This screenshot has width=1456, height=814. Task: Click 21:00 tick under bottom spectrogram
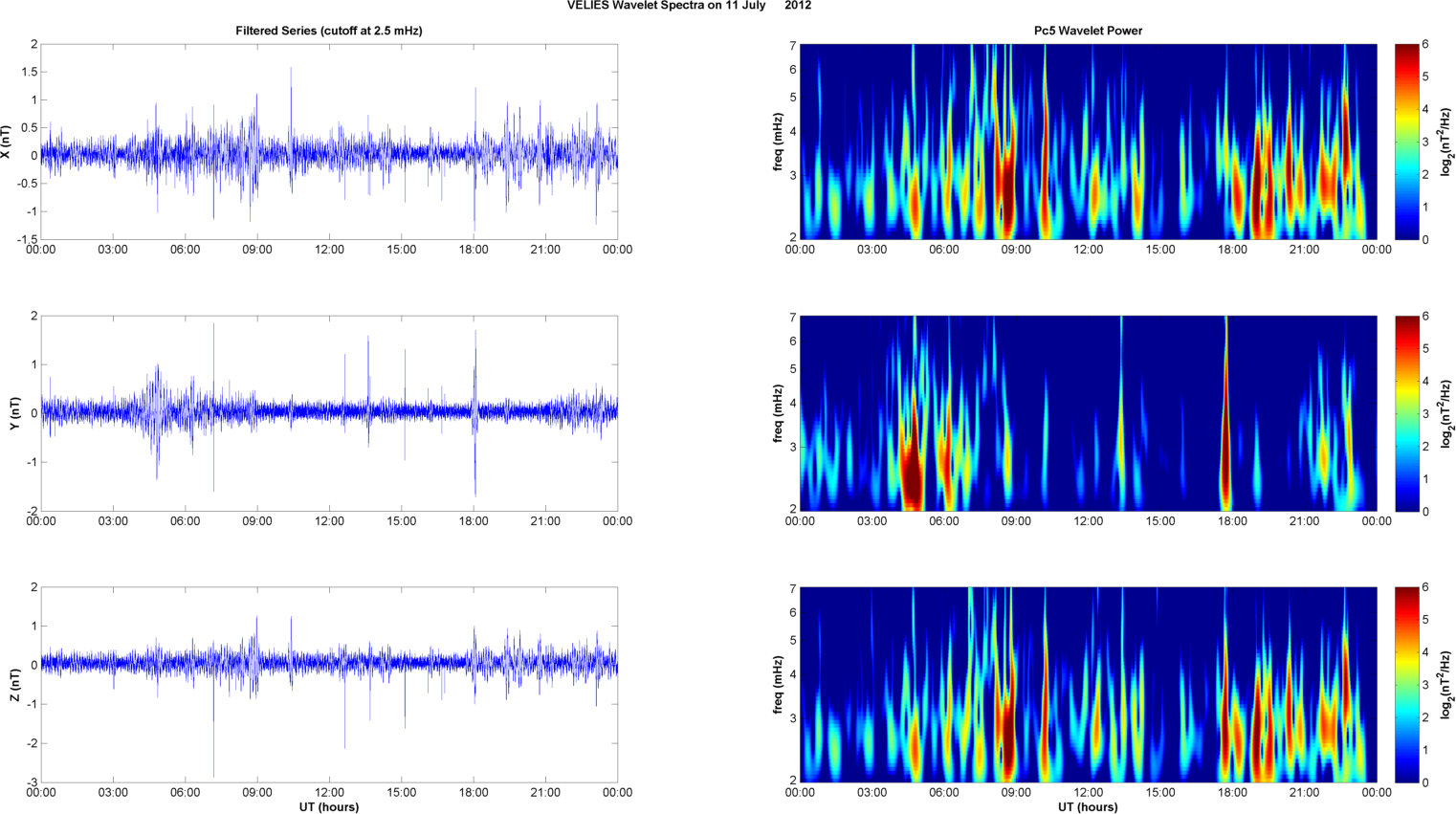coord(1305,793)
